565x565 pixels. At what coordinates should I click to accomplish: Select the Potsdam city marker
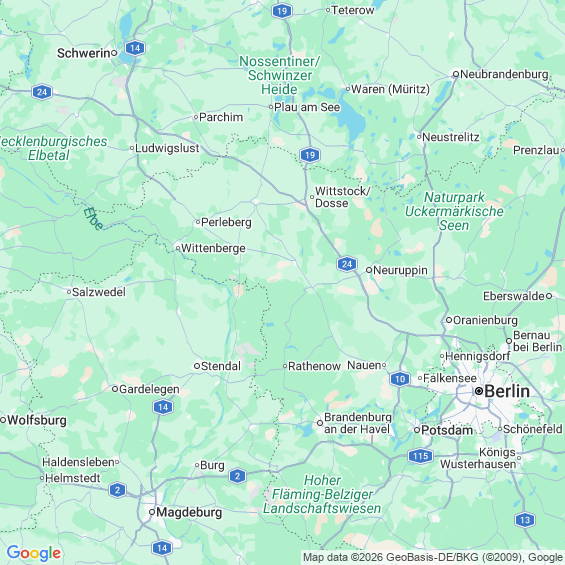417,430
